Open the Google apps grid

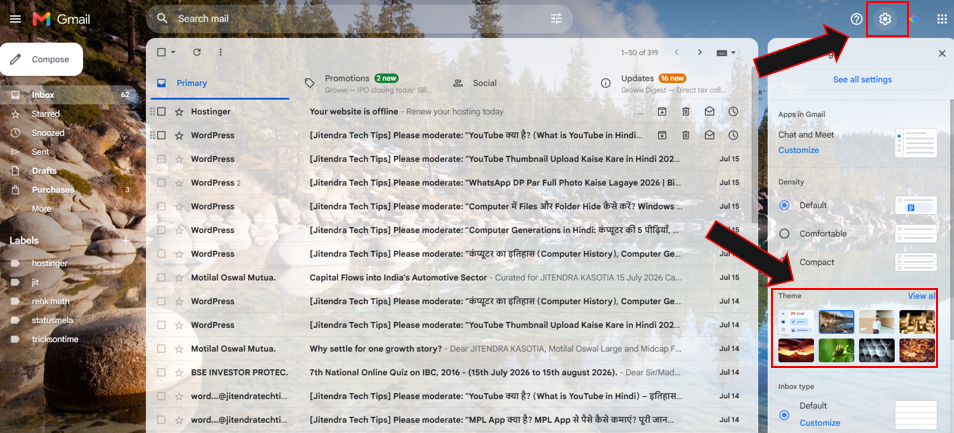942,19
